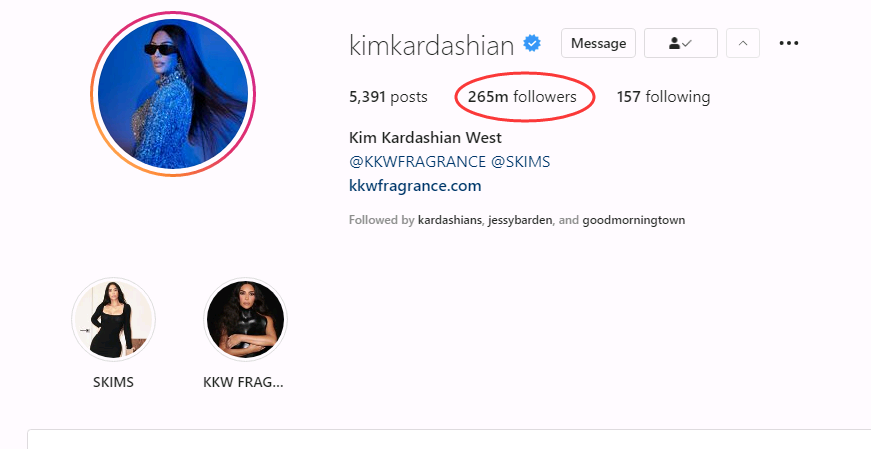871x449 pixels.
Task: Open the 265m followers list
Action: tap(522, 97)
